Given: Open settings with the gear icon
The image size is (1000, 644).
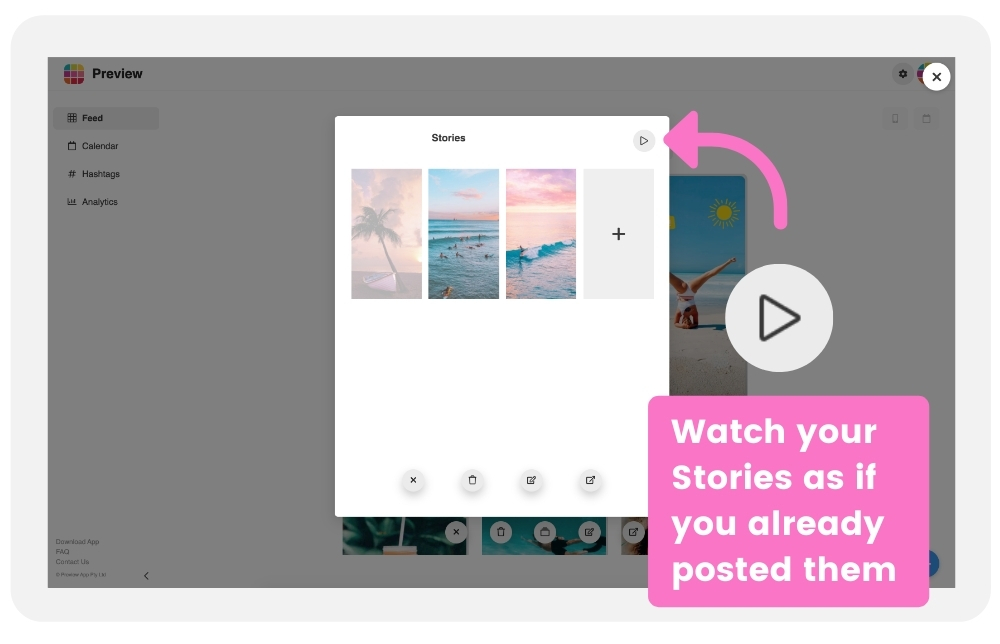Looking at the screenshot, I should point(902,74).
